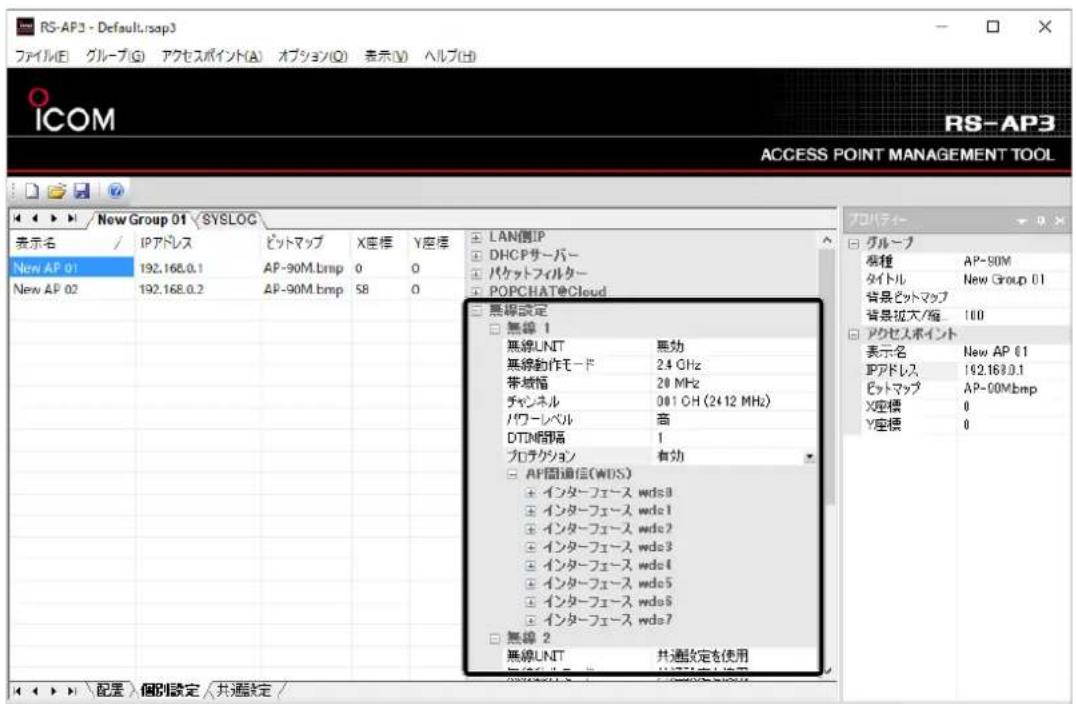
Task: Expand the POPCHAT@Cloud section
Action: 476,292
